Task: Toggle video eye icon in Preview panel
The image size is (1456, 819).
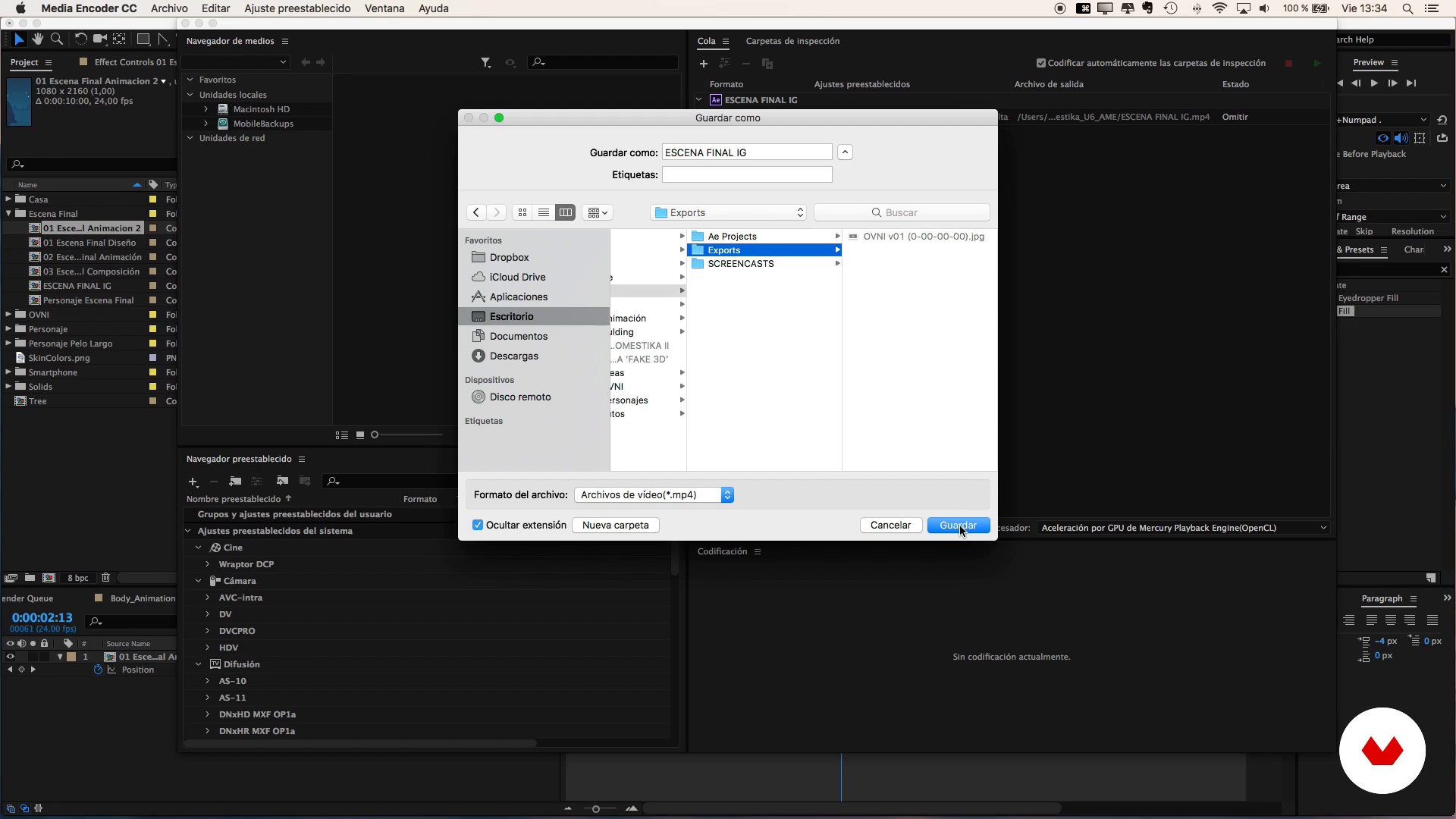Action: pyautogui.click(x=1383, y=138)
